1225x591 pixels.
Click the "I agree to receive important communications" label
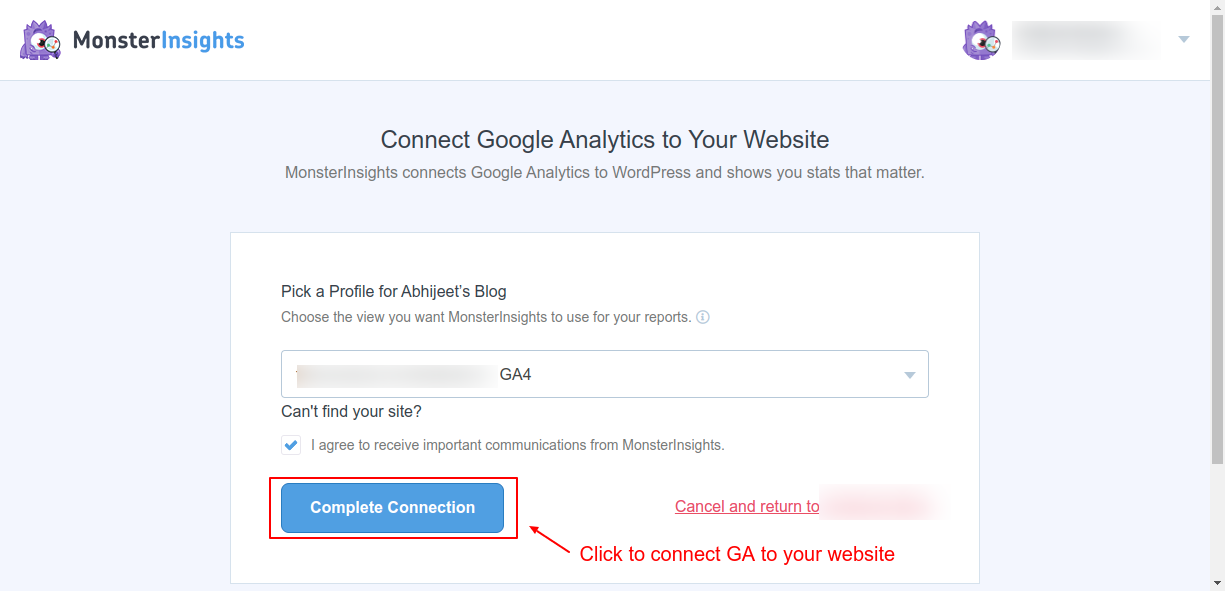517,445
